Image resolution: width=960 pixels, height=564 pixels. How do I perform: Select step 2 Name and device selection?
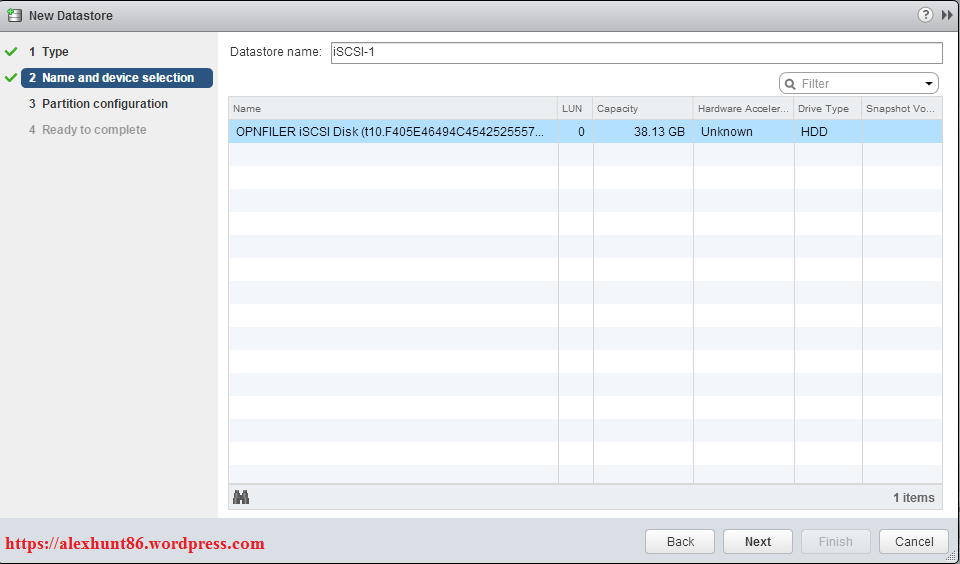[x=117, y=78]
